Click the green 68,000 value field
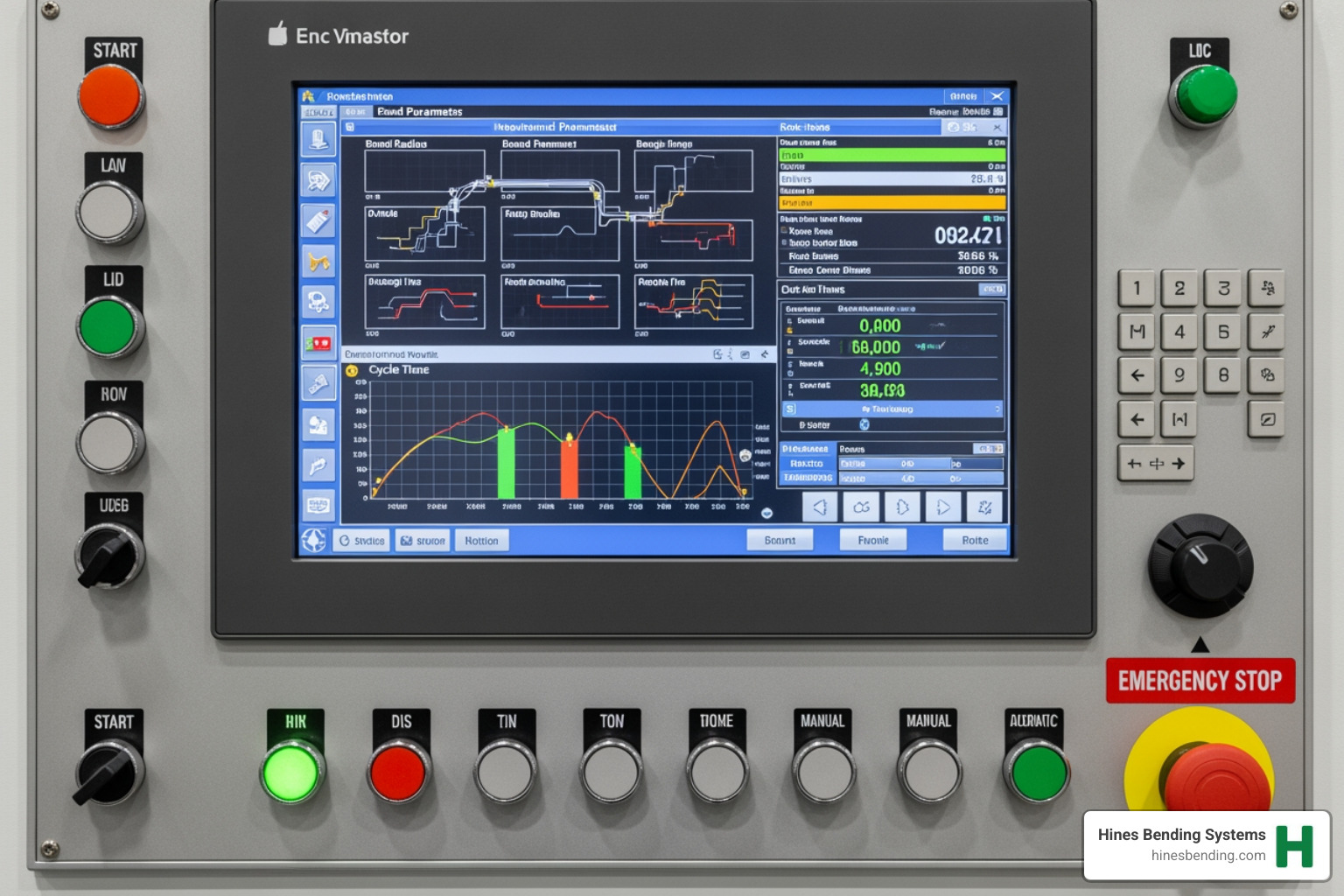Viewport: 1344px width, 896px height. [877, 346]
